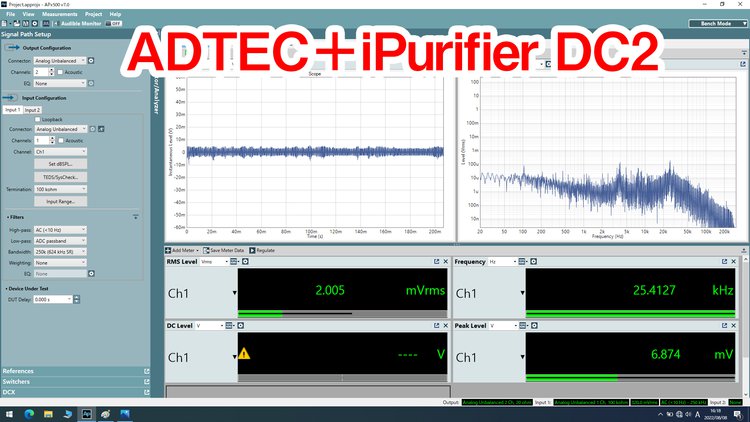Open the Measurements menu
This screenshot has width=750, height=422.
60,14
